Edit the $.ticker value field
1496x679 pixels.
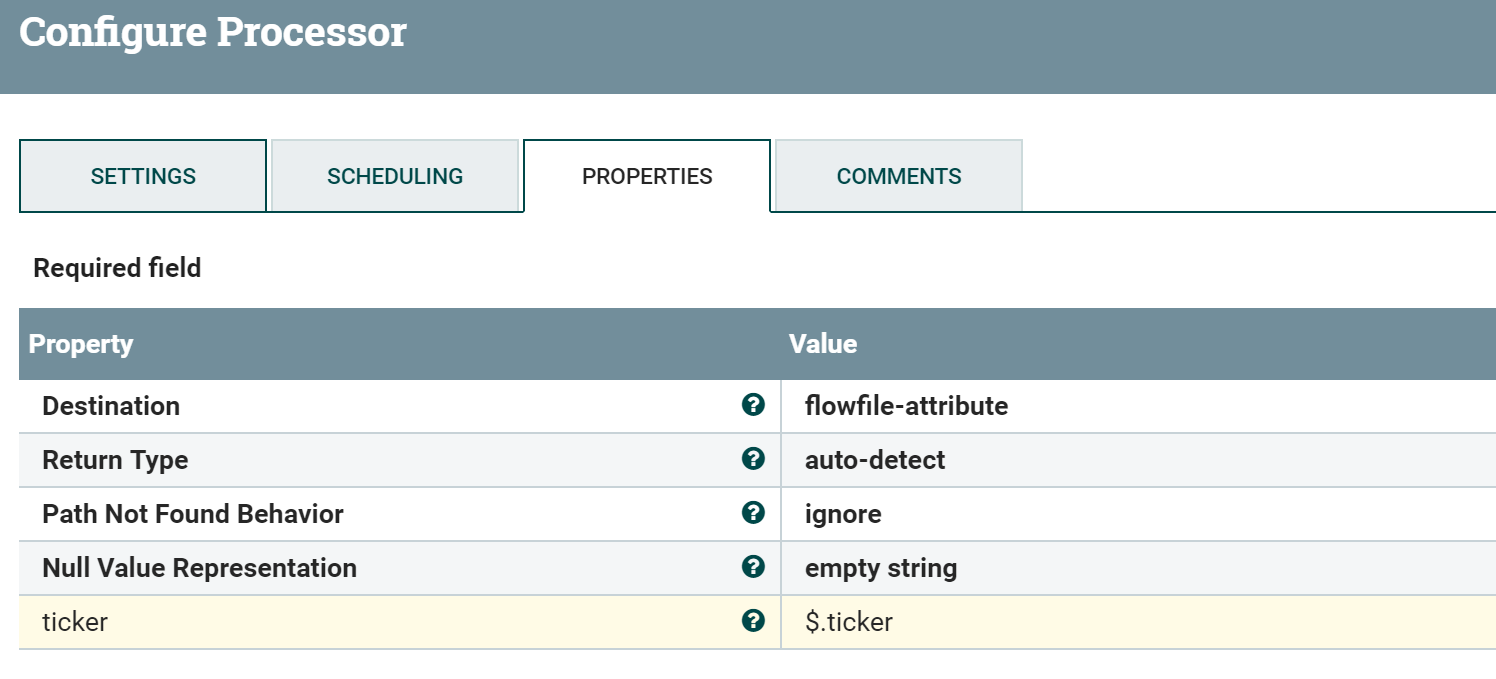[849, 621]
